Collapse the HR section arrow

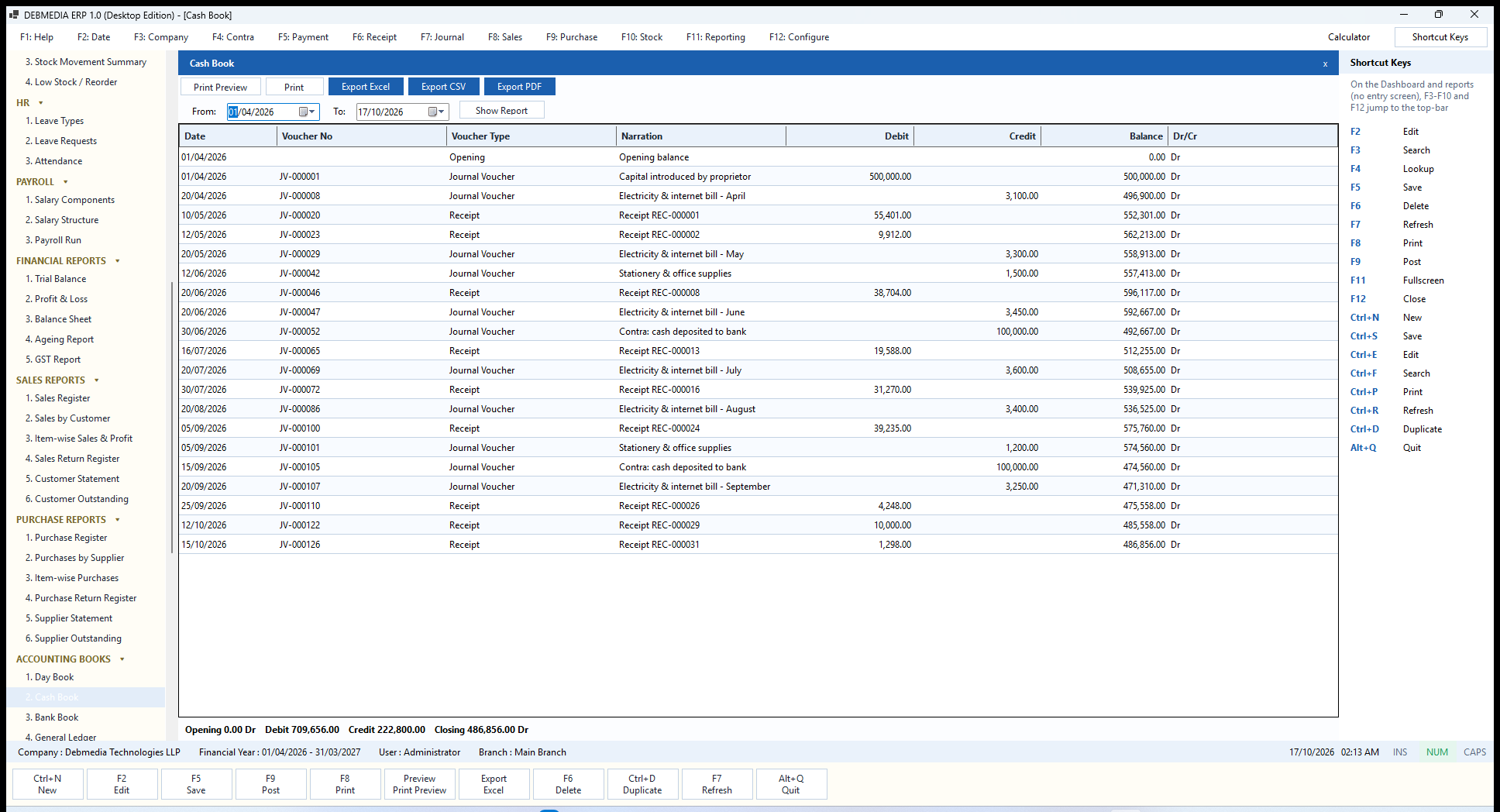point(41,103)
